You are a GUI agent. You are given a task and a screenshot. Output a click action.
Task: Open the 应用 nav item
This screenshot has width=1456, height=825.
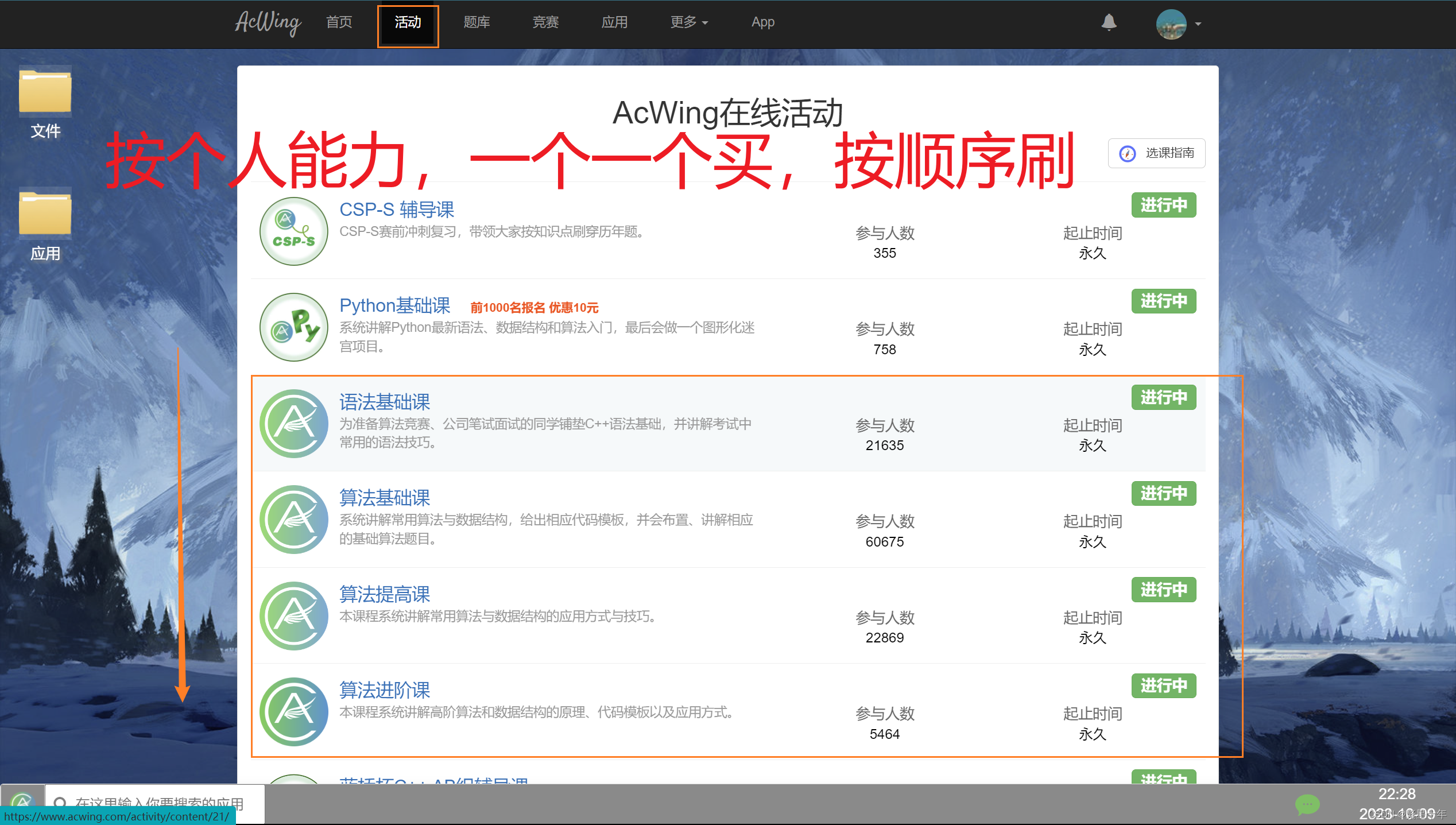(614, 22)
